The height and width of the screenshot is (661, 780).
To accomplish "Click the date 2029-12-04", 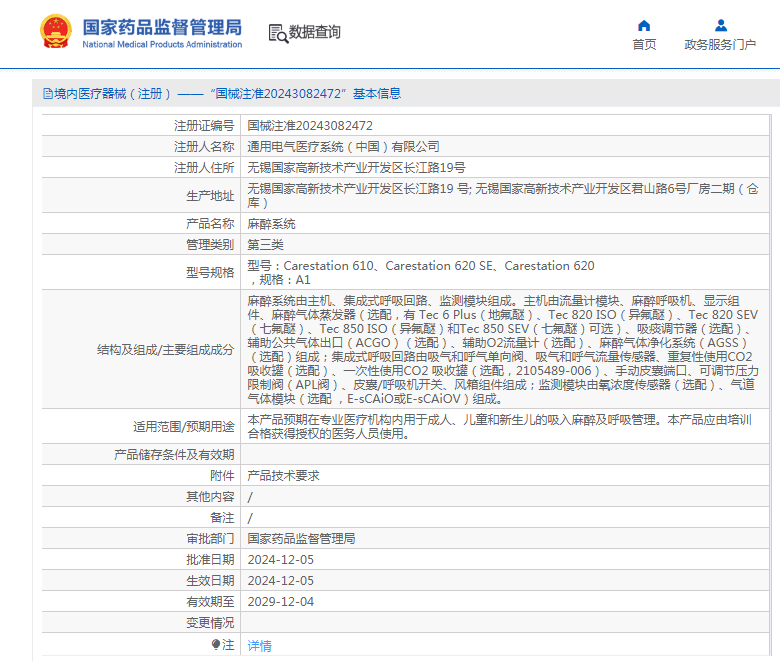I will 281,602.
